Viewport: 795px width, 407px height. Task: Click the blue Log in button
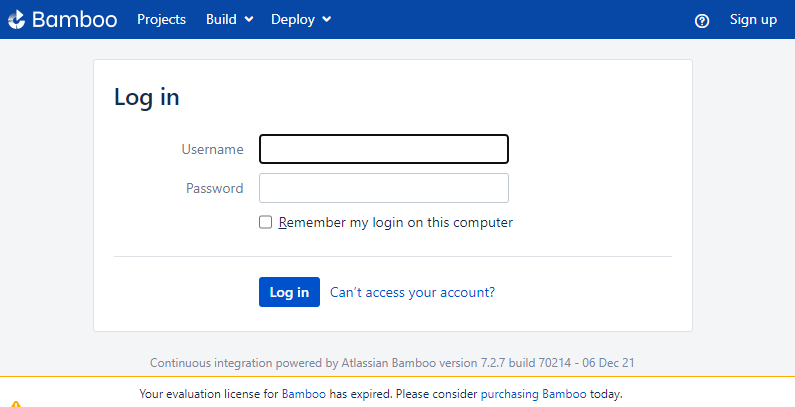click(x=289, y=292)
